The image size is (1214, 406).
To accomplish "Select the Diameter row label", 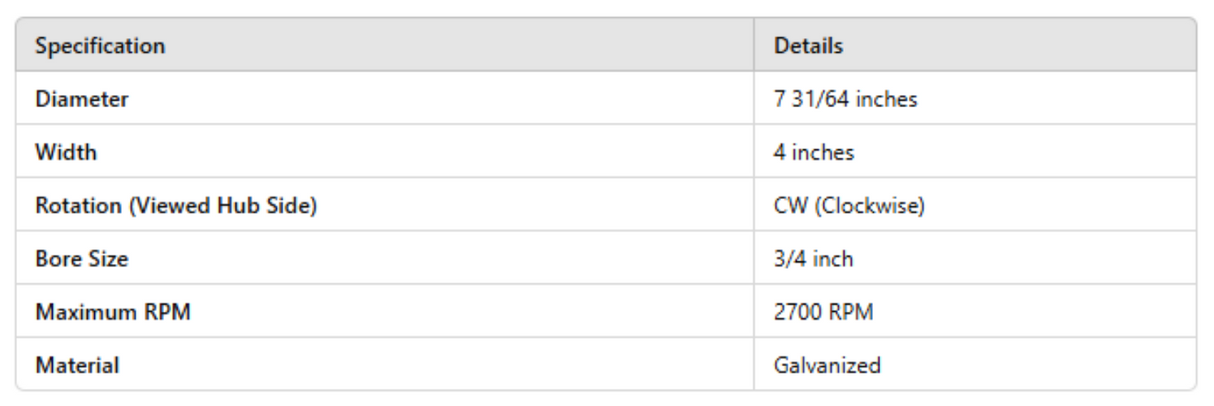I will [82, 99].
